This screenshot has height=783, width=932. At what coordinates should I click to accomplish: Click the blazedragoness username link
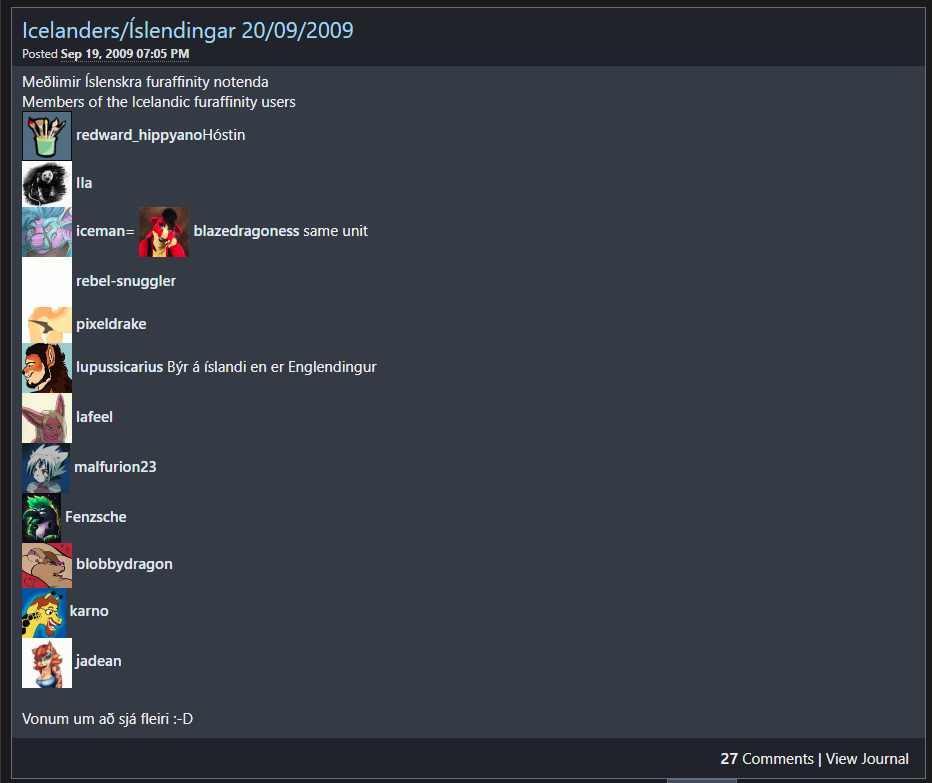tap(246, 231)
